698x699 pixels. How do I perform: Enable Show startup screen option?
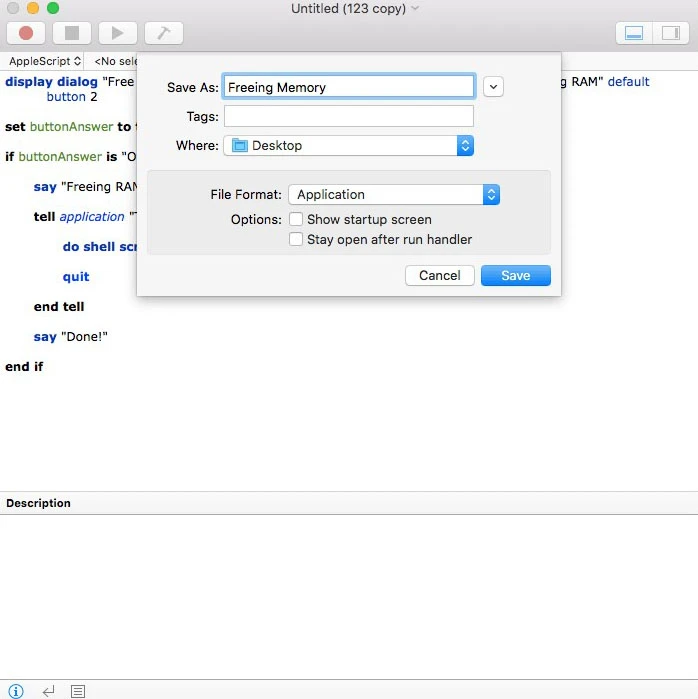296,219
